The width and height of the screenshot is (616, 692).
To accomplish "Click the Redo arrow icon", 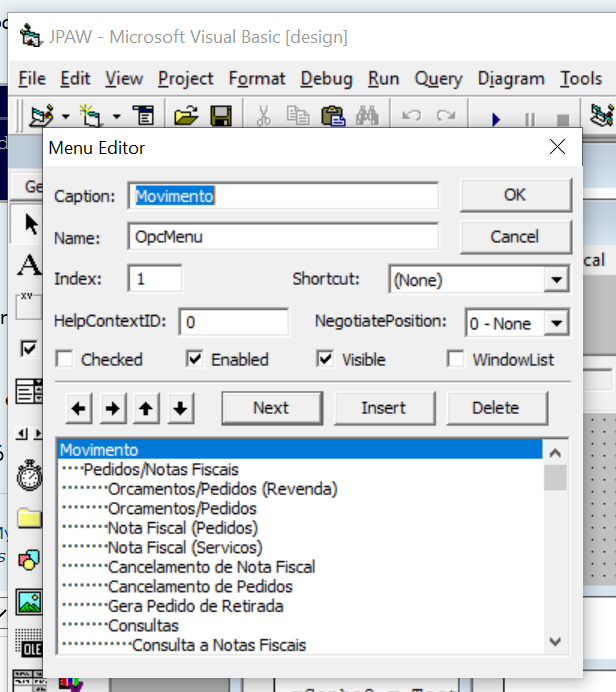I will pos(446,116).
